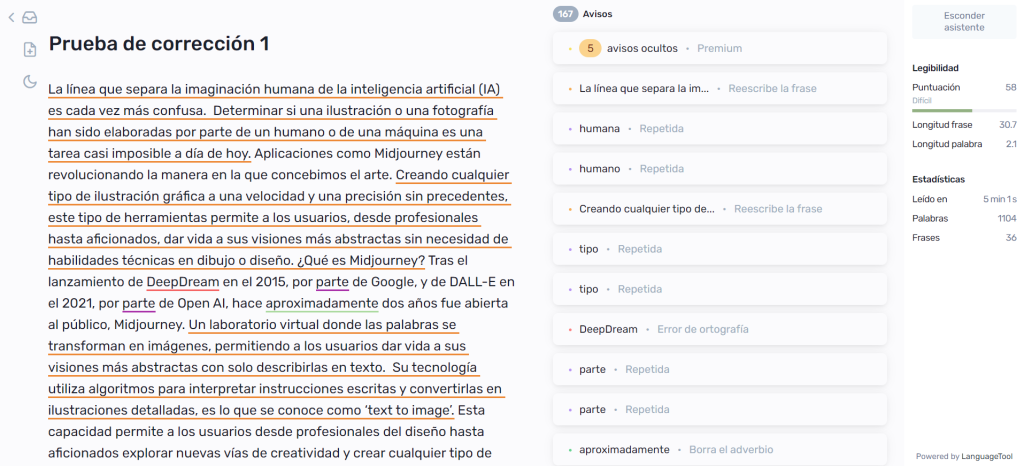Open the texts inbox icon
Screen dimensions: 1024x466
30,17
